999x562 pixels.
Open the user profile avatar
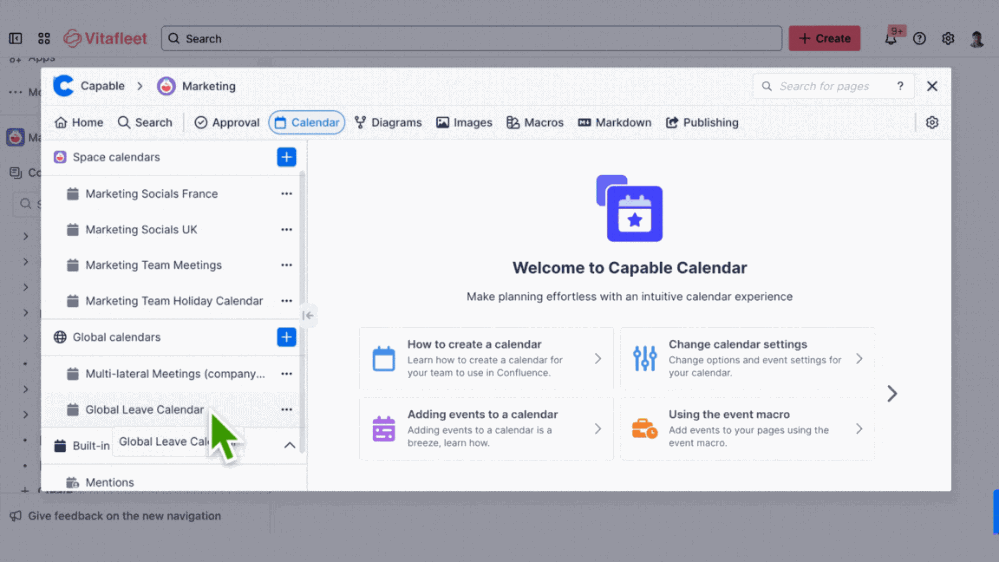pyautogui.click(x=977, y=38)
